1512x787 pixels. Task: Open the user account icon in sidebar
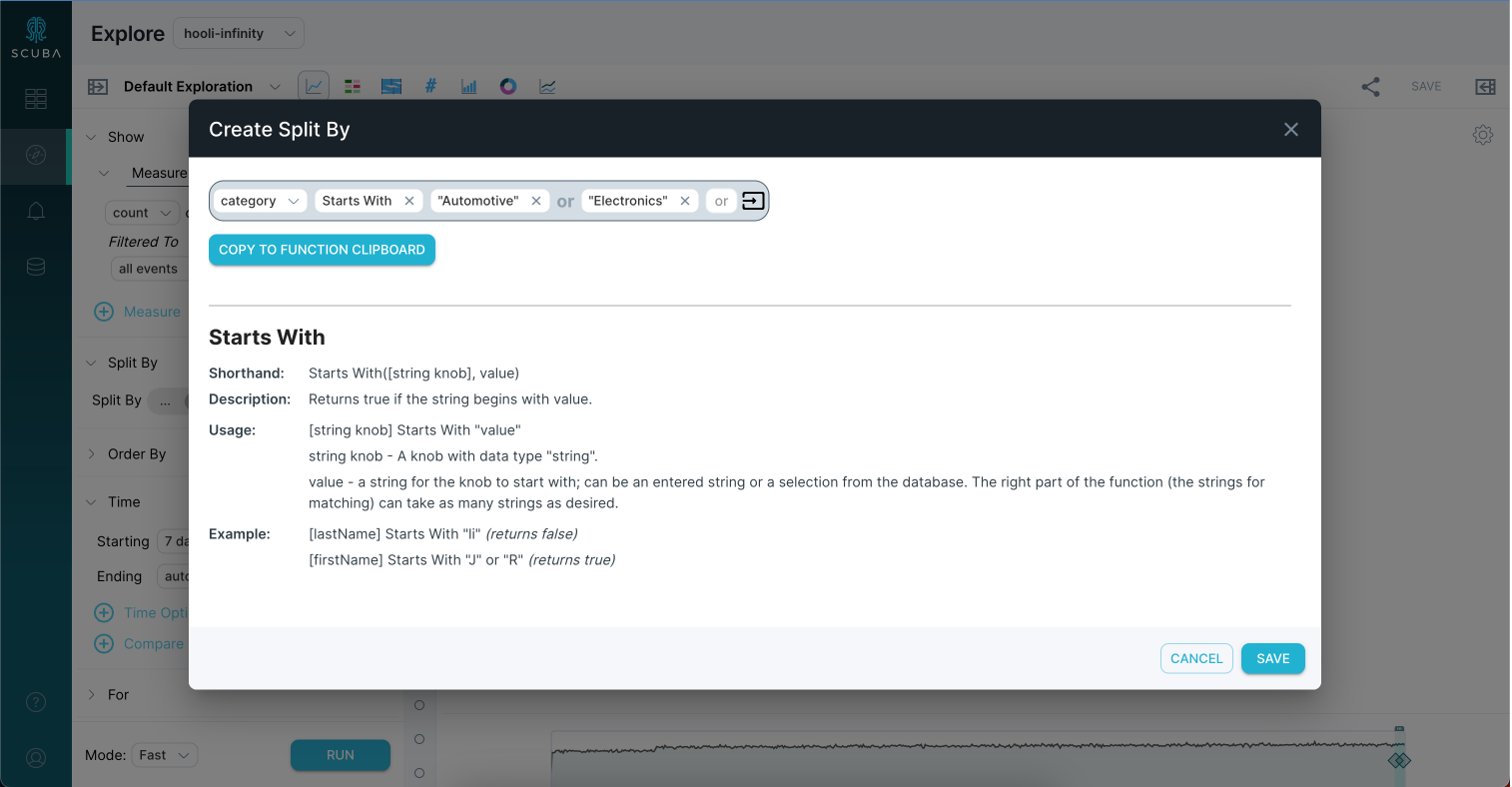pyautogui.click(x=36, y=758)
